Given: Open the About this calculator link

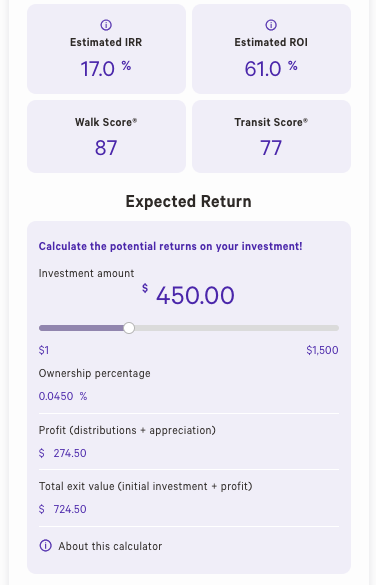Looking at the screenshot, I should coord(110,546).
